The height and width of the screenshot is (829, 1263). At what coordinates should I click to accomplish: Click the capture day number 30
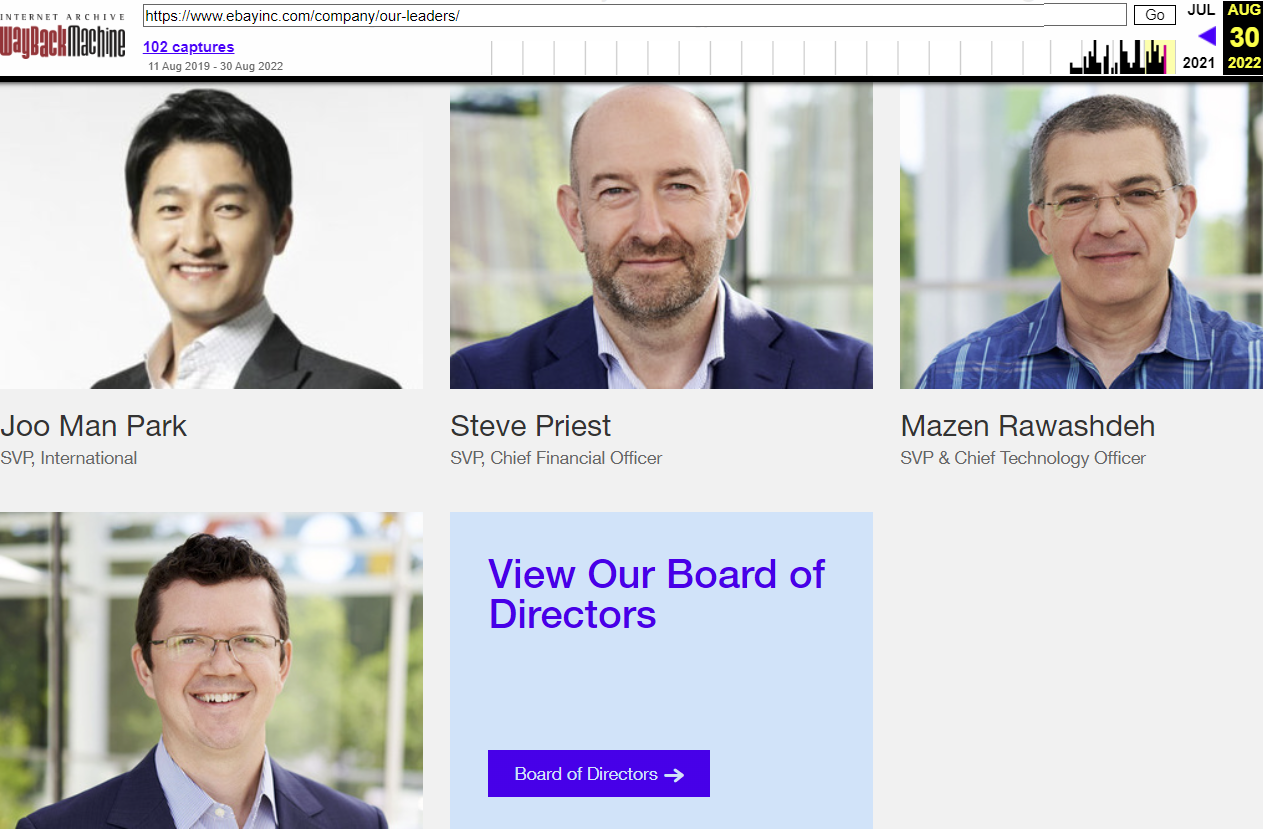pos(1244,37)
